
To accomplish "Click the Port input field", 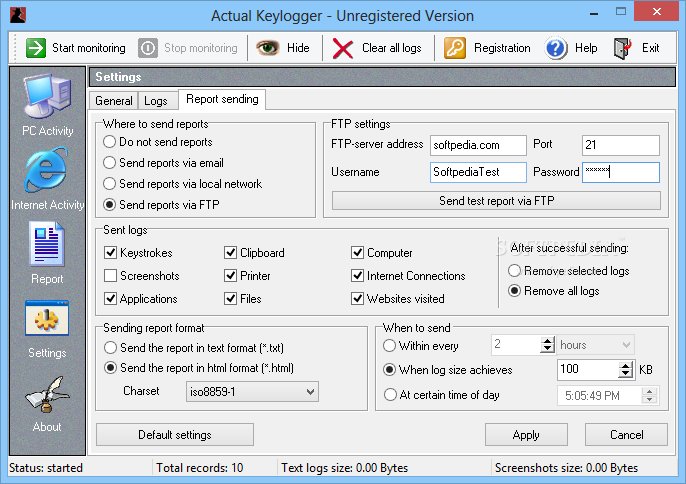I will [x=620, y=145].
